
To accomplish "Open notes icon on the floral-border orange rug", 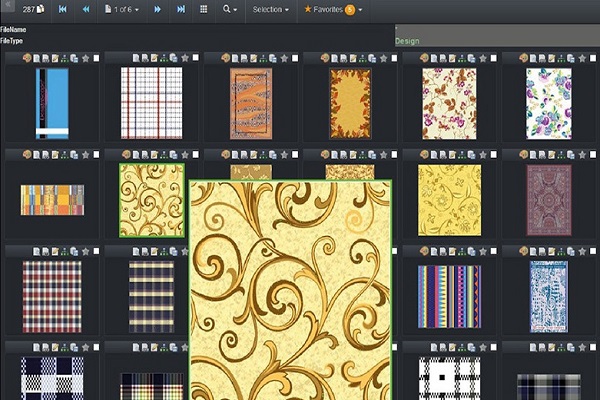I will pyautogui.click(x=353, y=58).
